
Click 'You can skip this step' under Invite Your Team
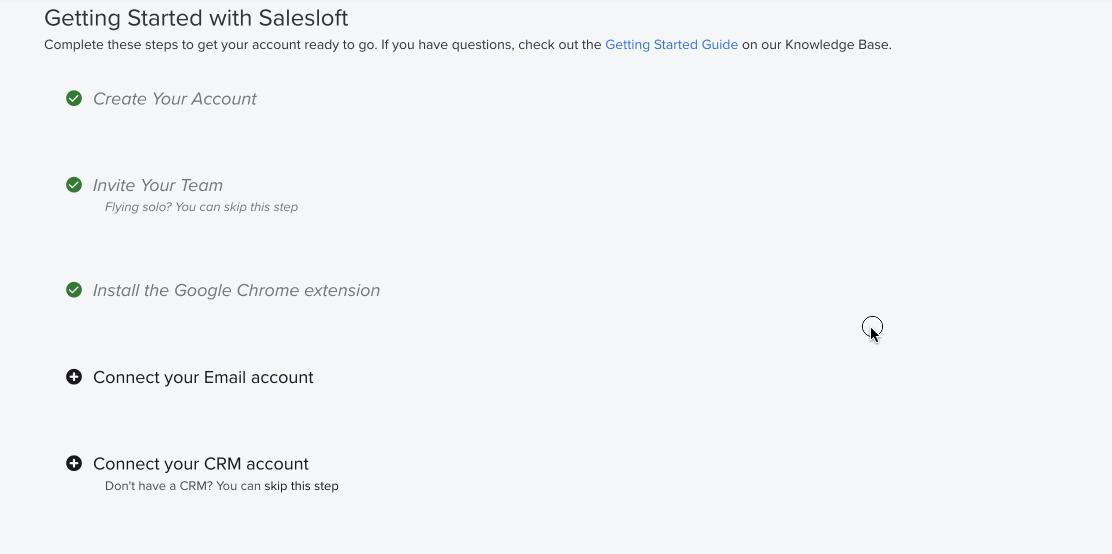point(237,207)
